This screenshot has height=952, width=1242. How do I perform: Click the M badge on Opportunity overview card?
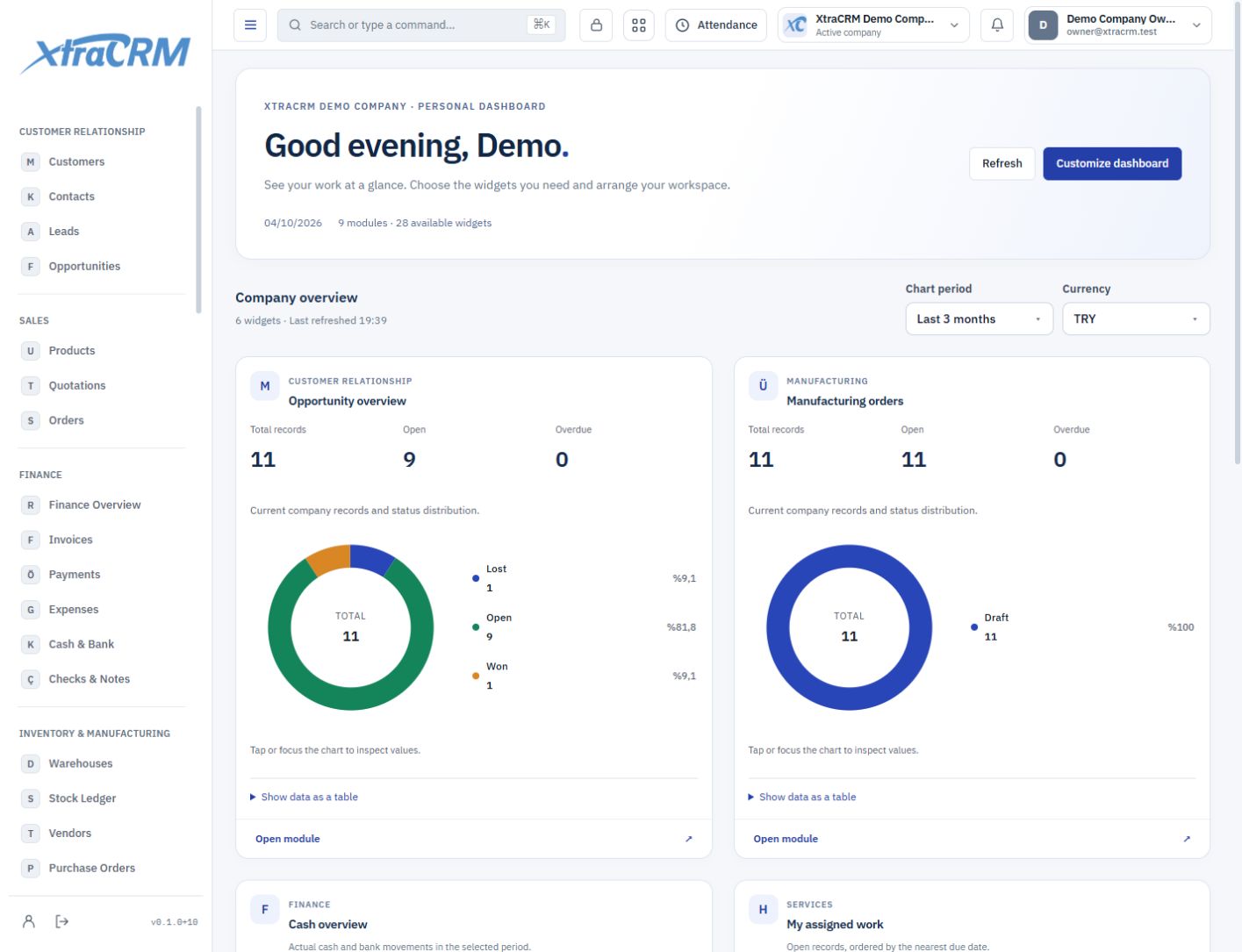tap(265, 386)
